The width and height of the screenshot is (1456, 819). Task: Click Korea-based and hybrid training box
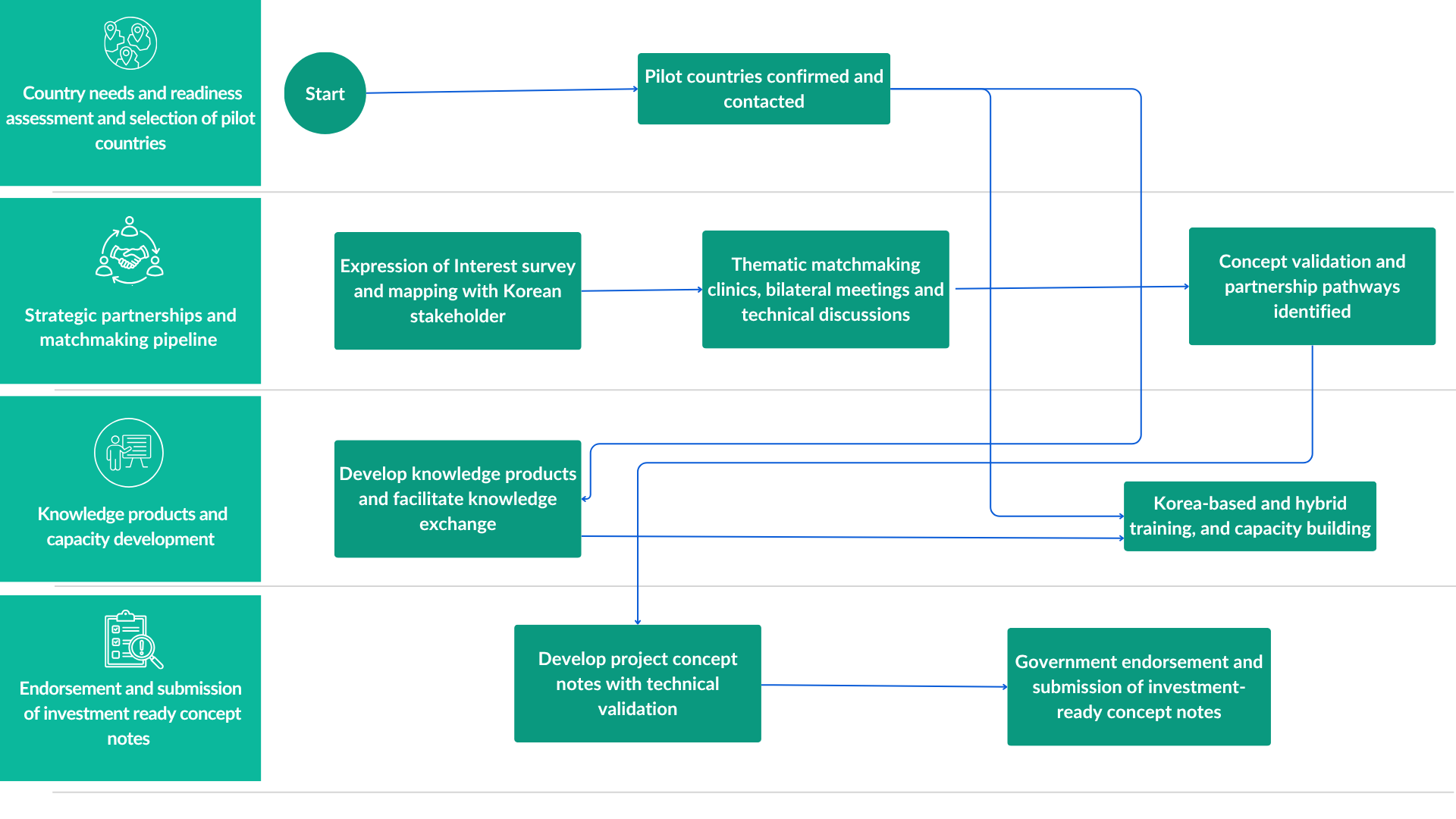[1250, 516]
